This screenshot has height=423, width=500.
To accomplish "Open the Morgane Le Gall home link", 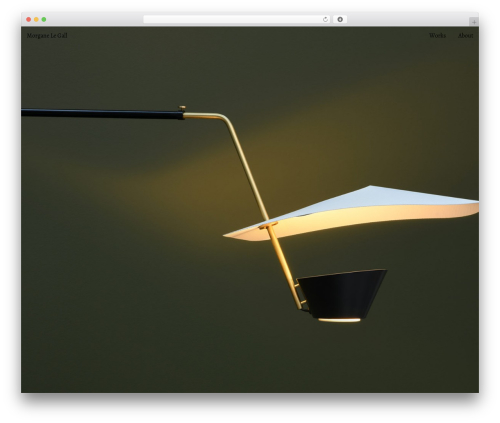I will click(47, 36).
